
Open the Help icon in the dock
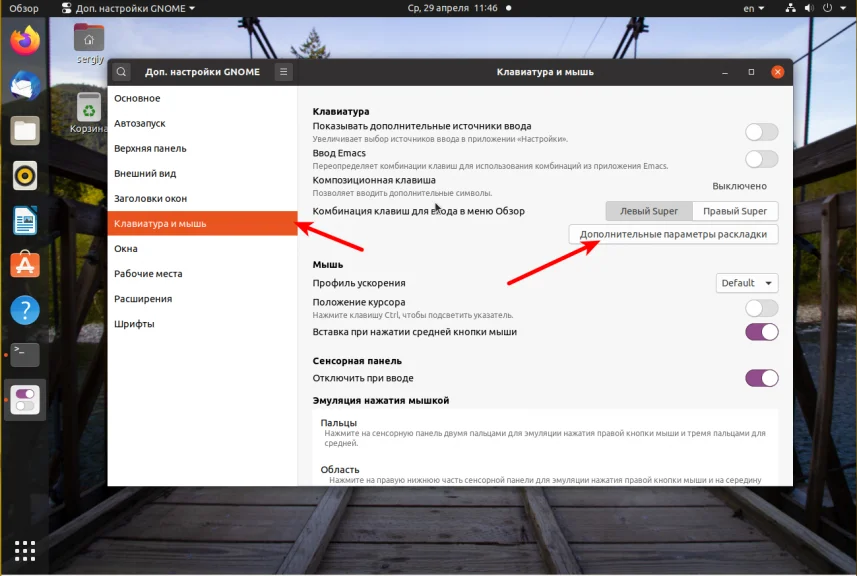tap(25, 310)
